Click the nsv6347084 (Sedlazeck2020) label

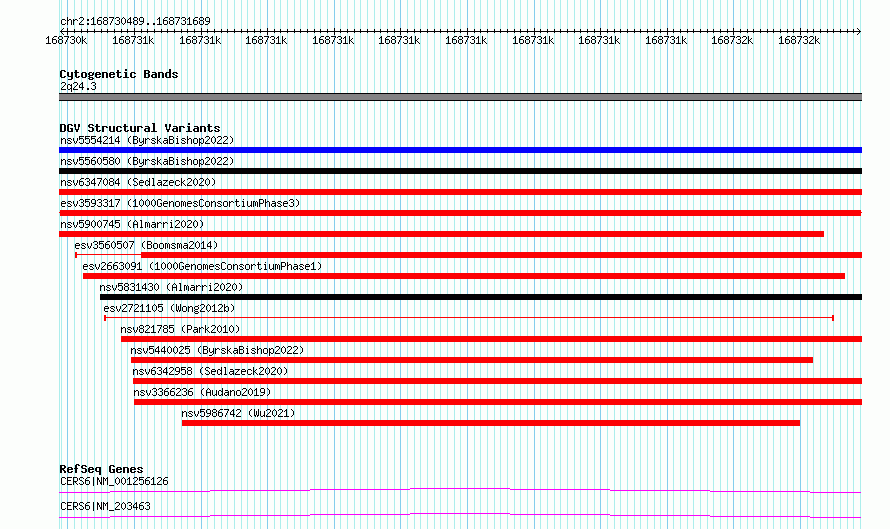click(x=138, y=182)
